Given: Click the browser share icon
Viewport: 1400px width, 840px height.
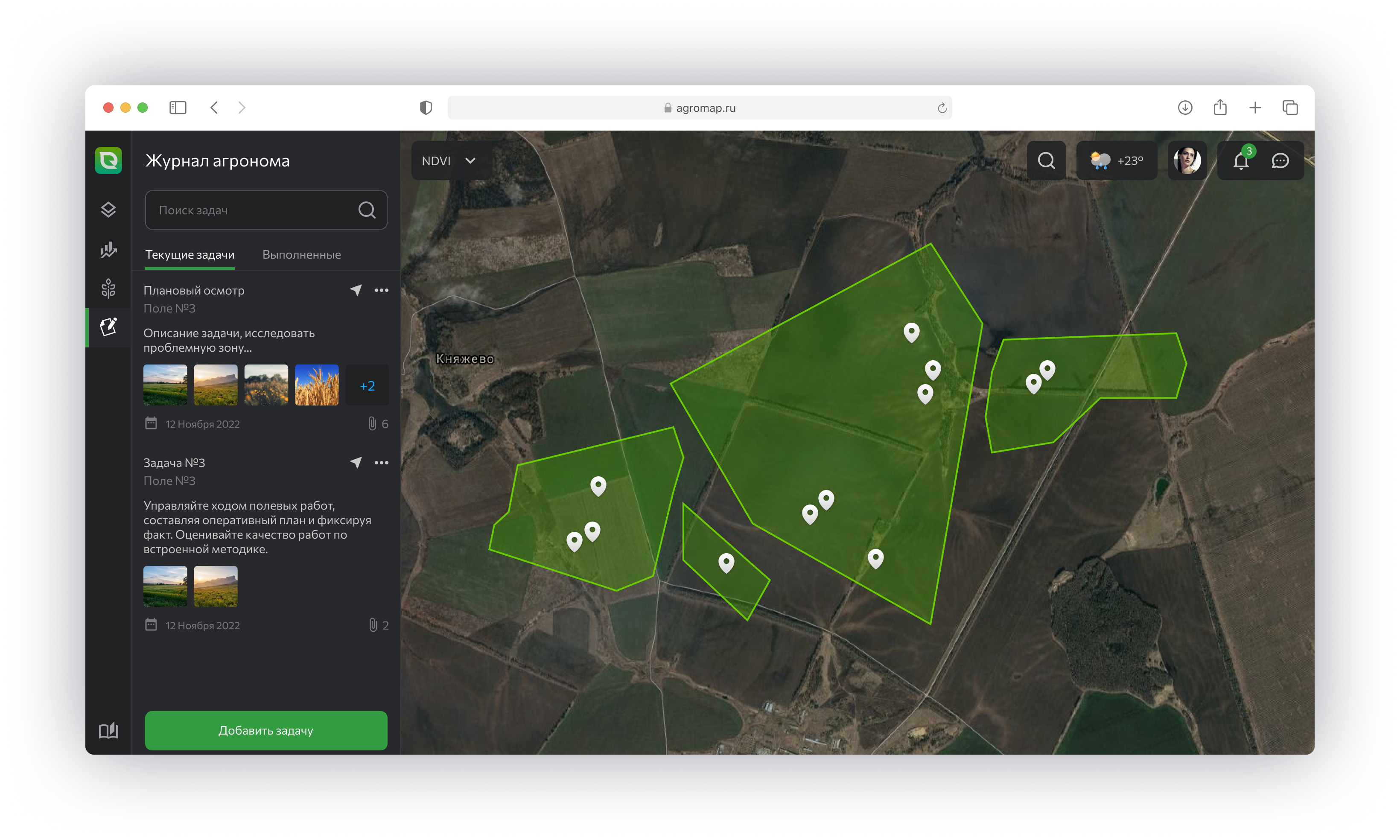Looking at the screenshot, I should (x=1220, y=107).
